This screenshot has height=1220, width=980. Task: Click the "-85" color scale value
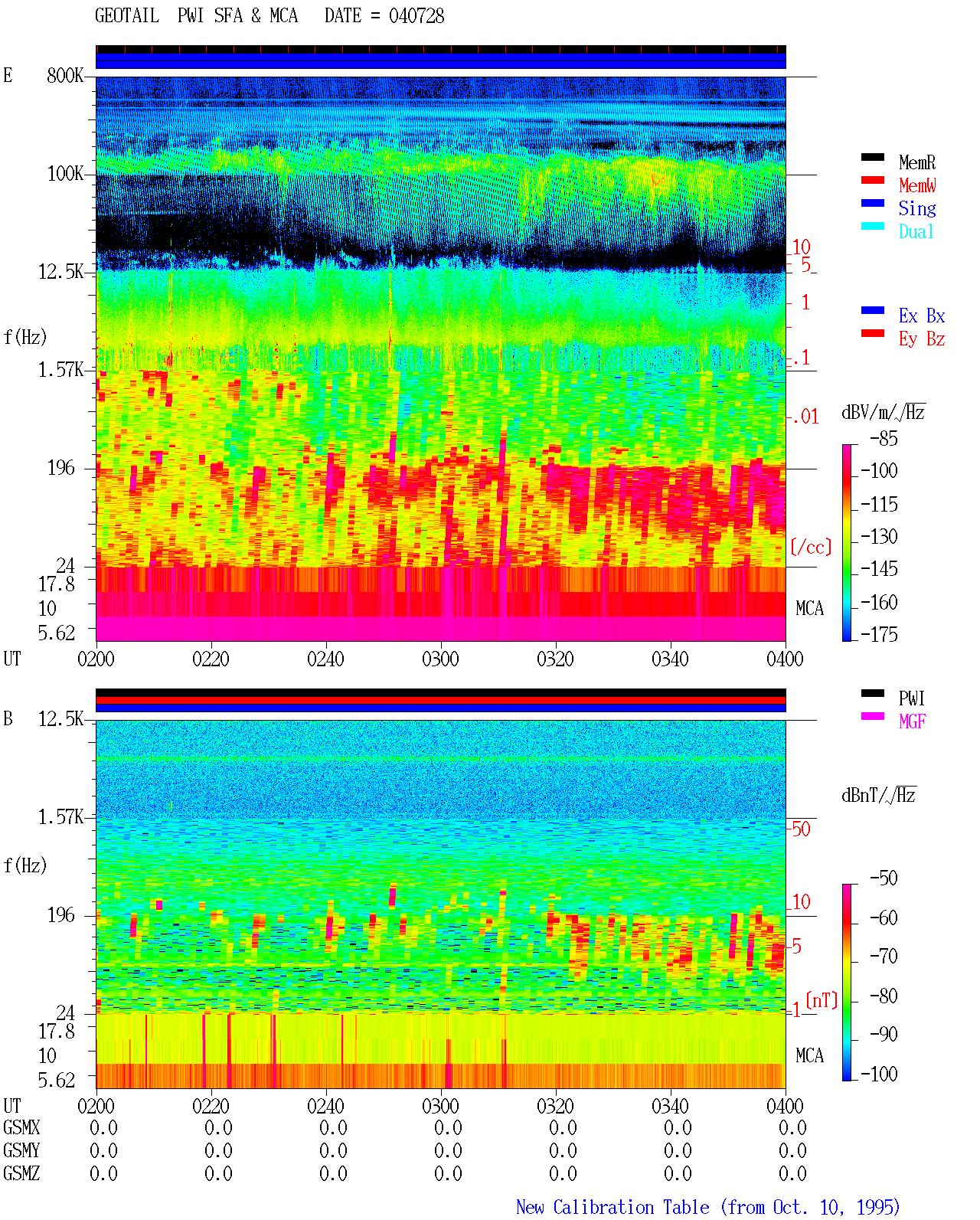[x=884, y=439]
